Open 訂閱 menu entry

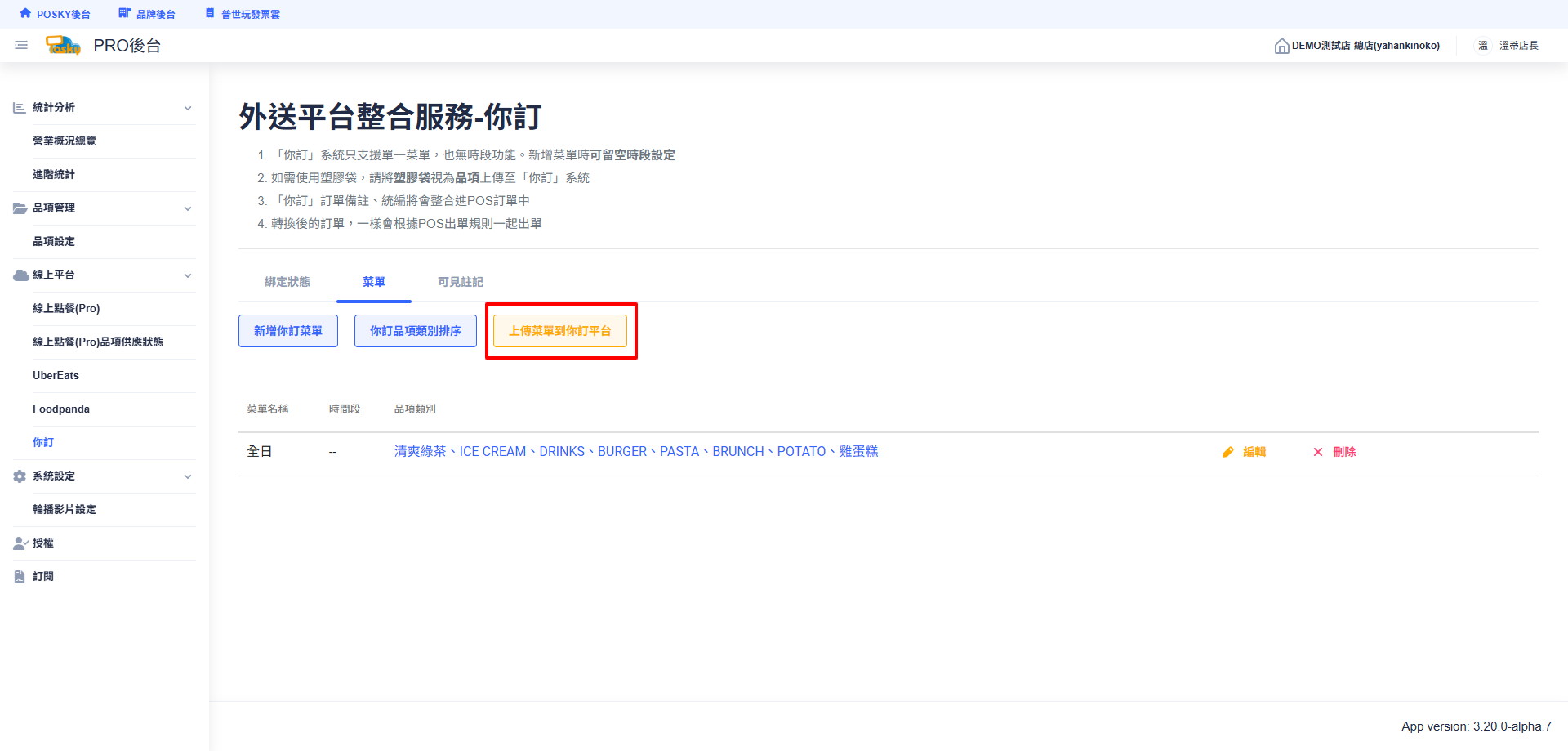pos(43,576)
